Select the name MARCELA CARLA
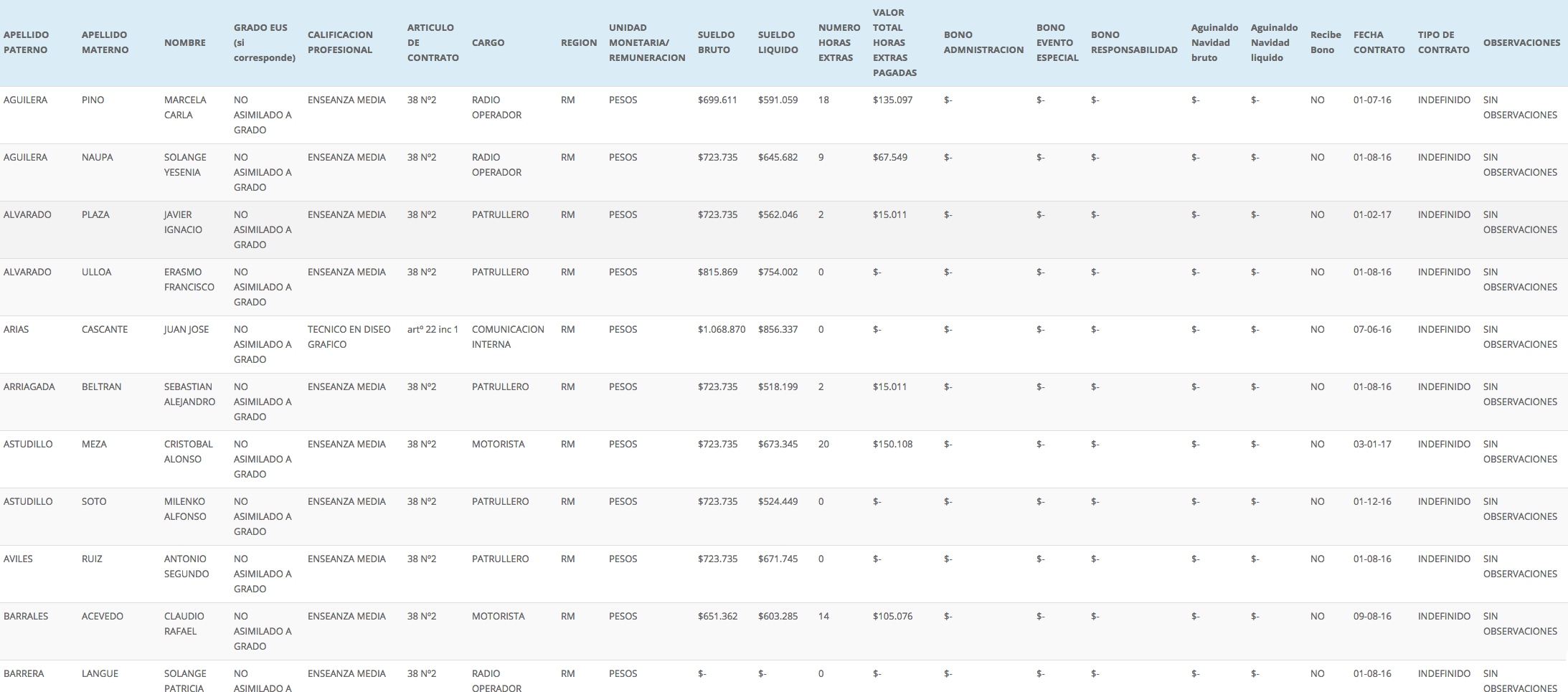1568x692 pixels. [185, 108]
